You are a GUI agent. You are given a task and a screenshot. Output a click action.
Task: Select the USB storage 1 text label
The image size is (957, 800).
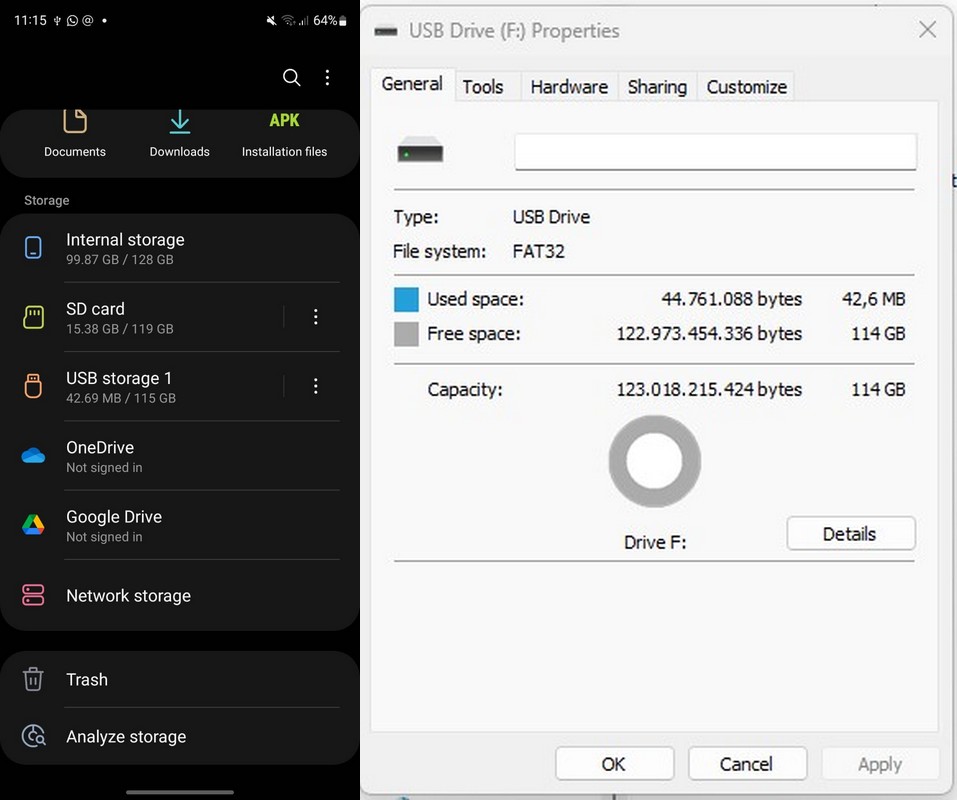pos(119,378)
